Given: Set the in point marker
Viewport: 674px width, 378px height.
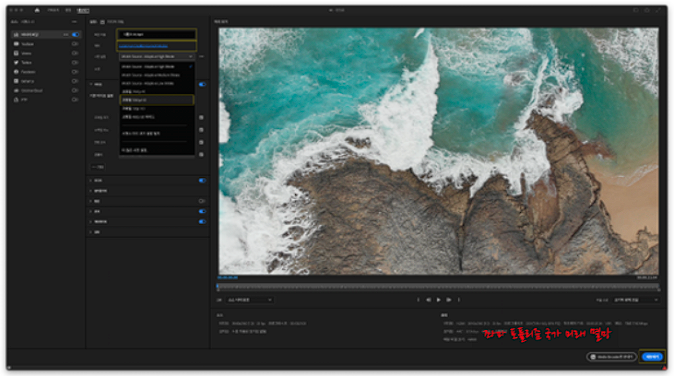Looking at the screenshot, I should 418,300.
